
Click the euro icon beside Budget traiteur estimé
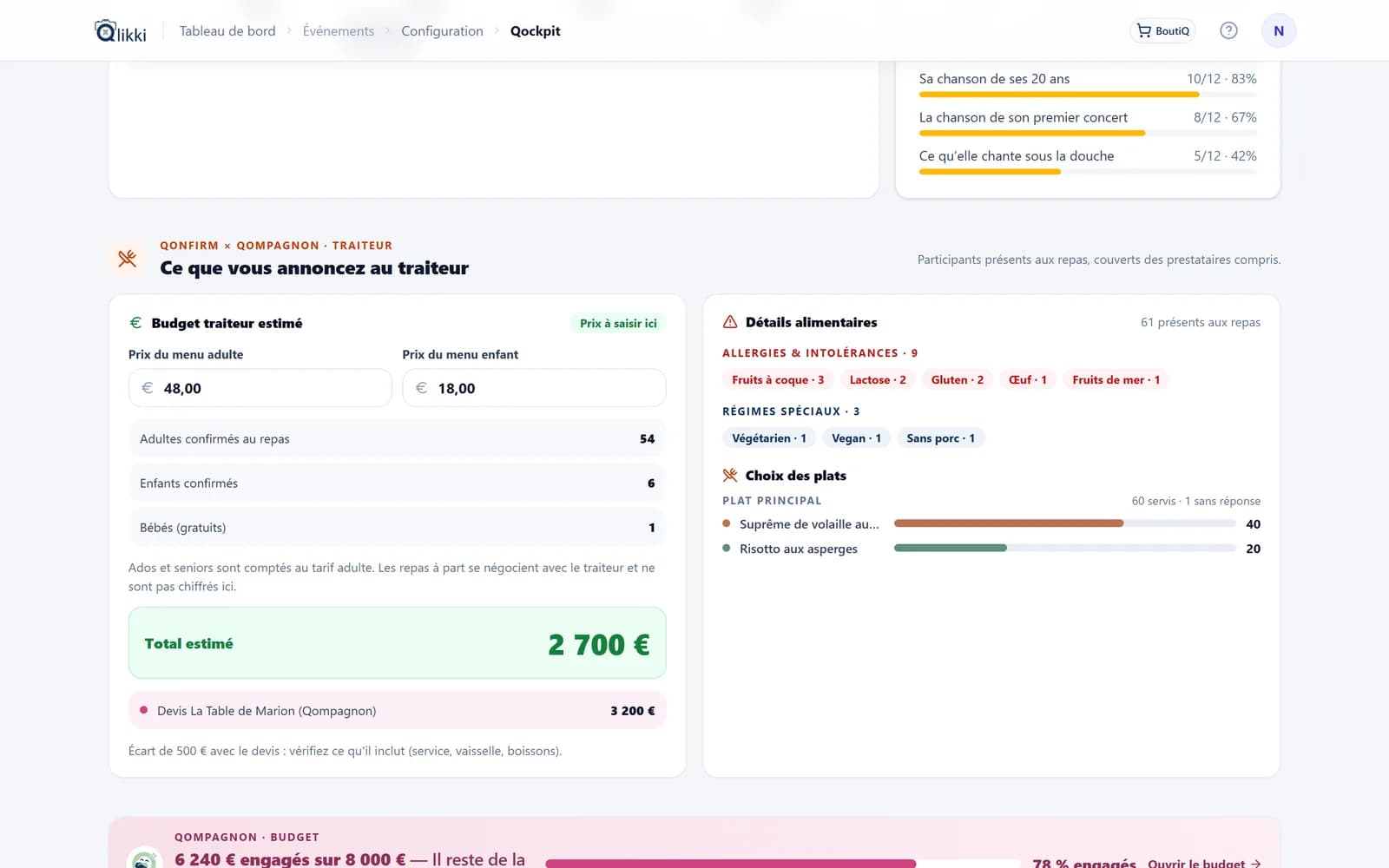coord(135,323)
